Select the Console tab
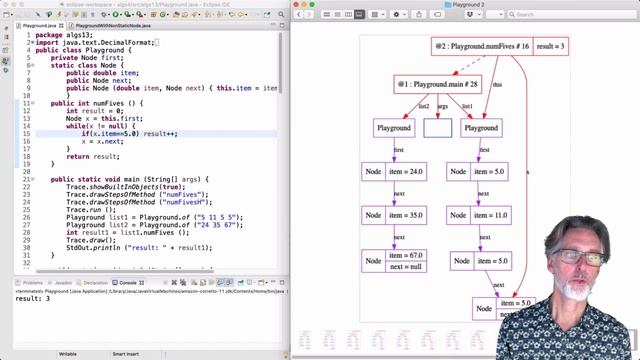 (128, 282)
